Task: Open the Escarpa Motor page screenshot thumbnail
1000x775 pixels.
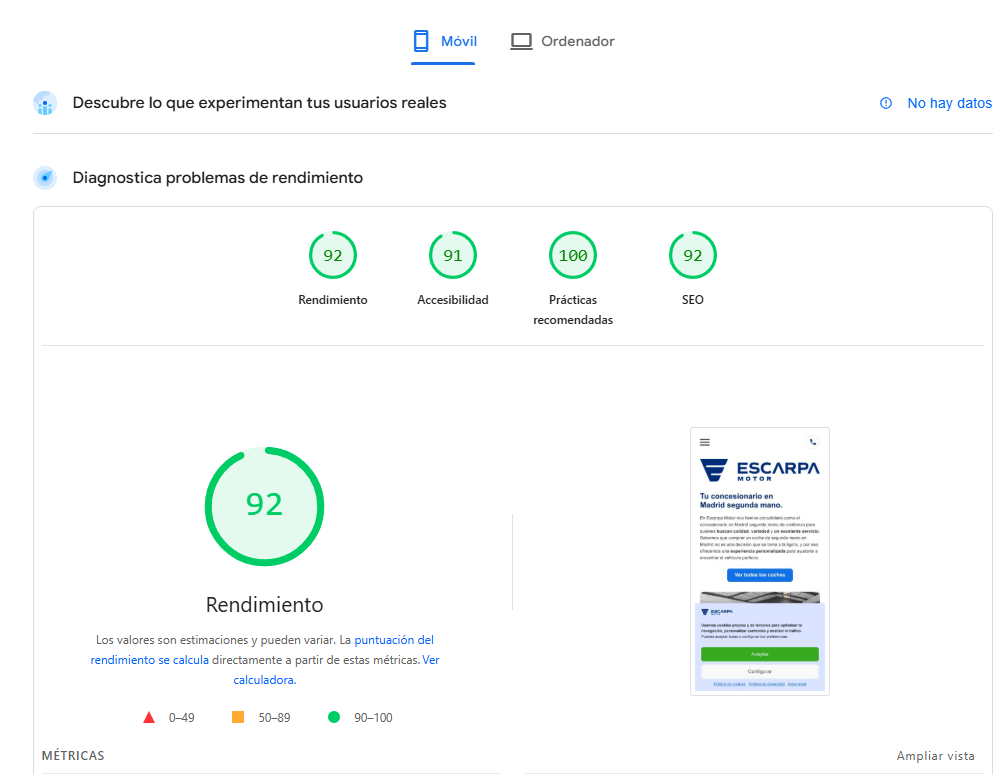Action: point(760,560)
